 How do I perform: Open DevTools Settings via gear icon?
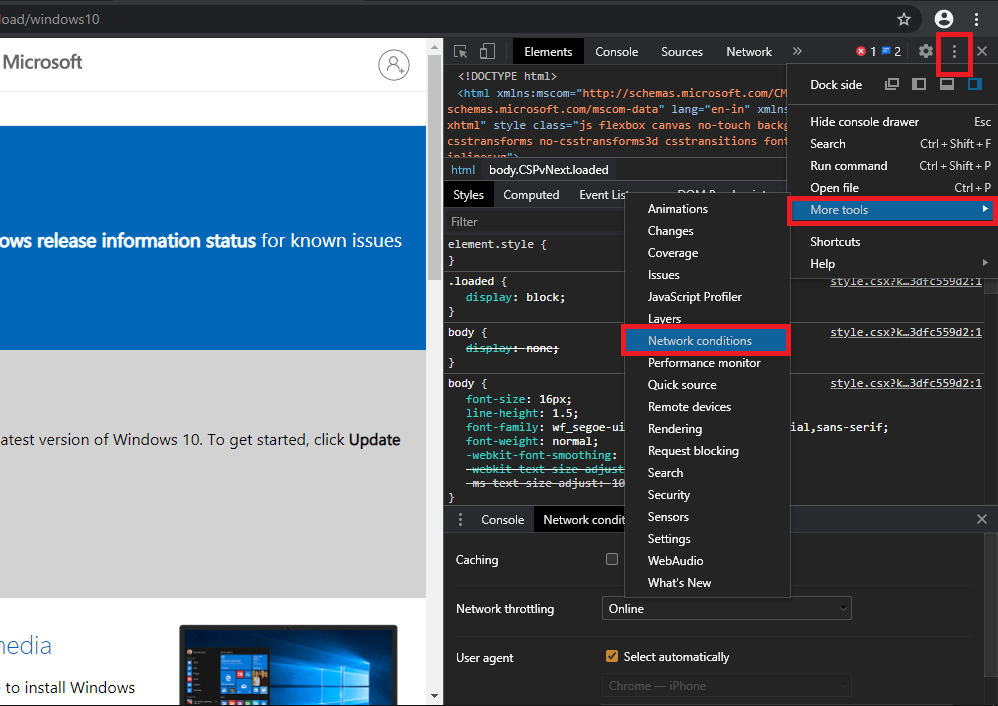925,51
